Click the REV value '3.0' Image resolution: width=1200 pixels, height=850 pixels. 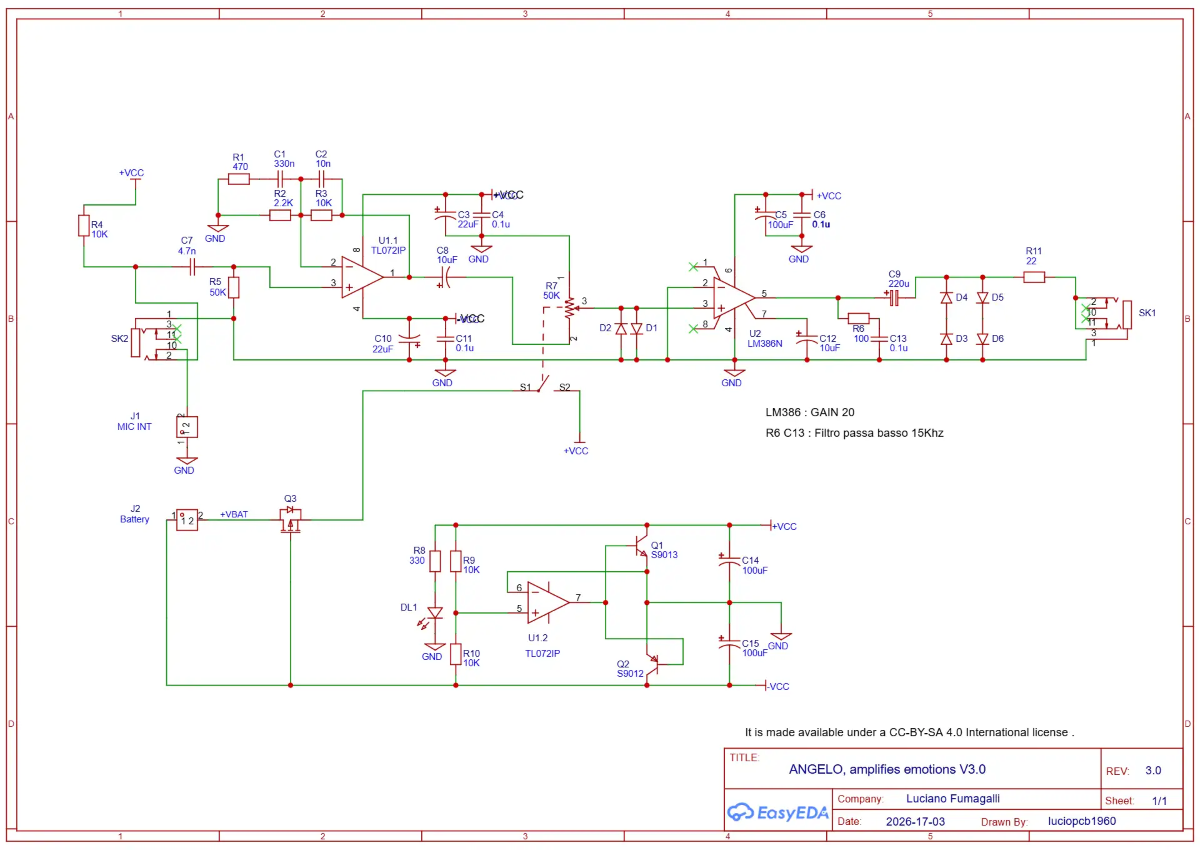tap(1153, 771)
